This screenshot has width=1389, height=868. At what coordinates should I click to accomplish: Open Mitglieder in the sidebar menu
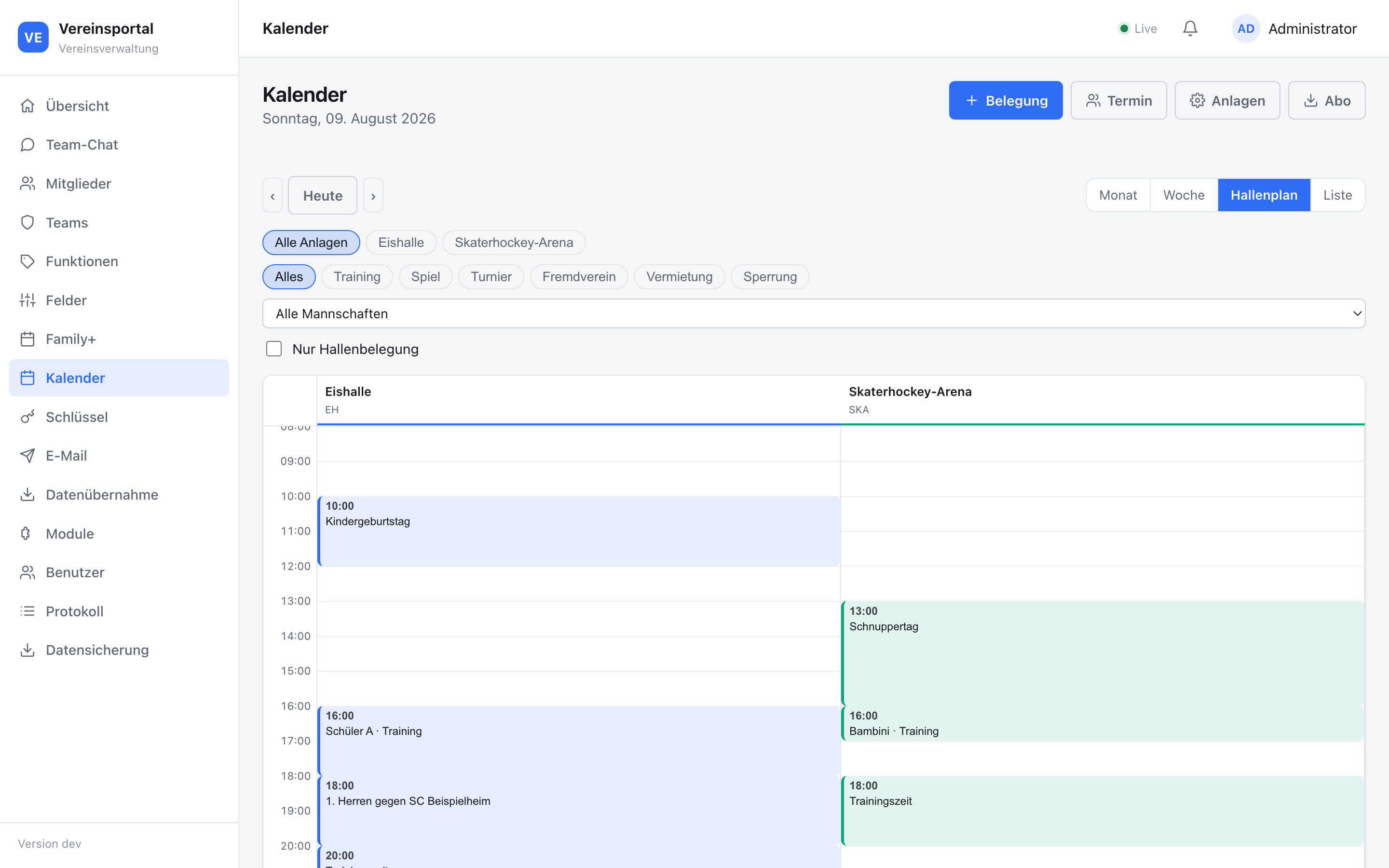tap(120, 184)
